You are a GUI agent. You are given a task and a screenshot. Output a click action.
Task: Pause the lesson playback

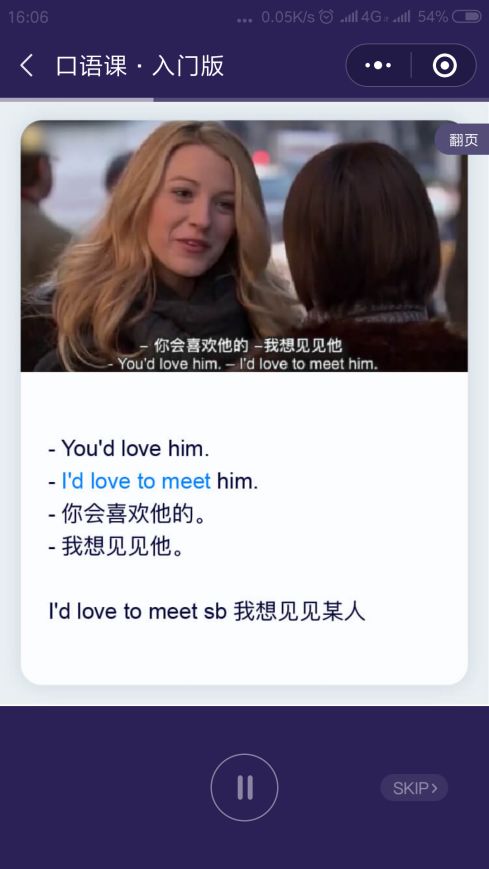(x=244, y=787)
